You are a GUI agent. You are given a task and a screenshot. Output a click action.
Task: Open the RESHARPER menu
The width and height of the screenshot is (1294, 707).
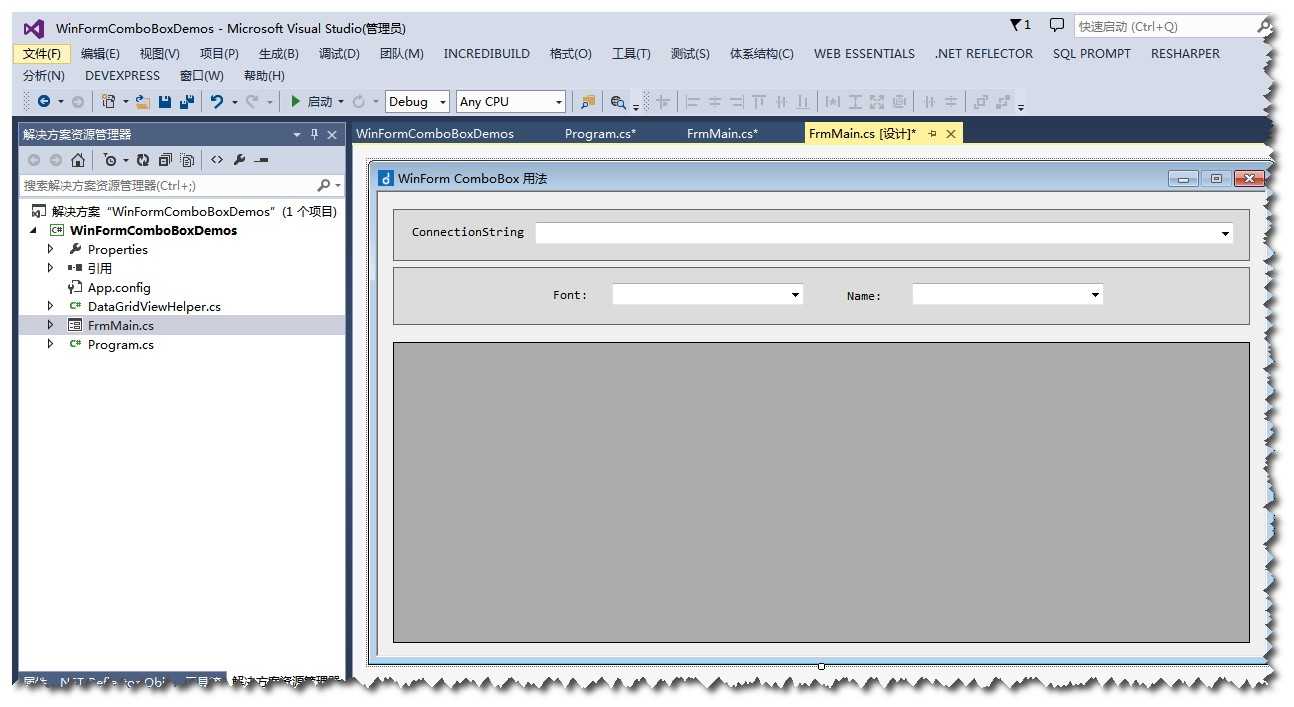point(1185,54)
